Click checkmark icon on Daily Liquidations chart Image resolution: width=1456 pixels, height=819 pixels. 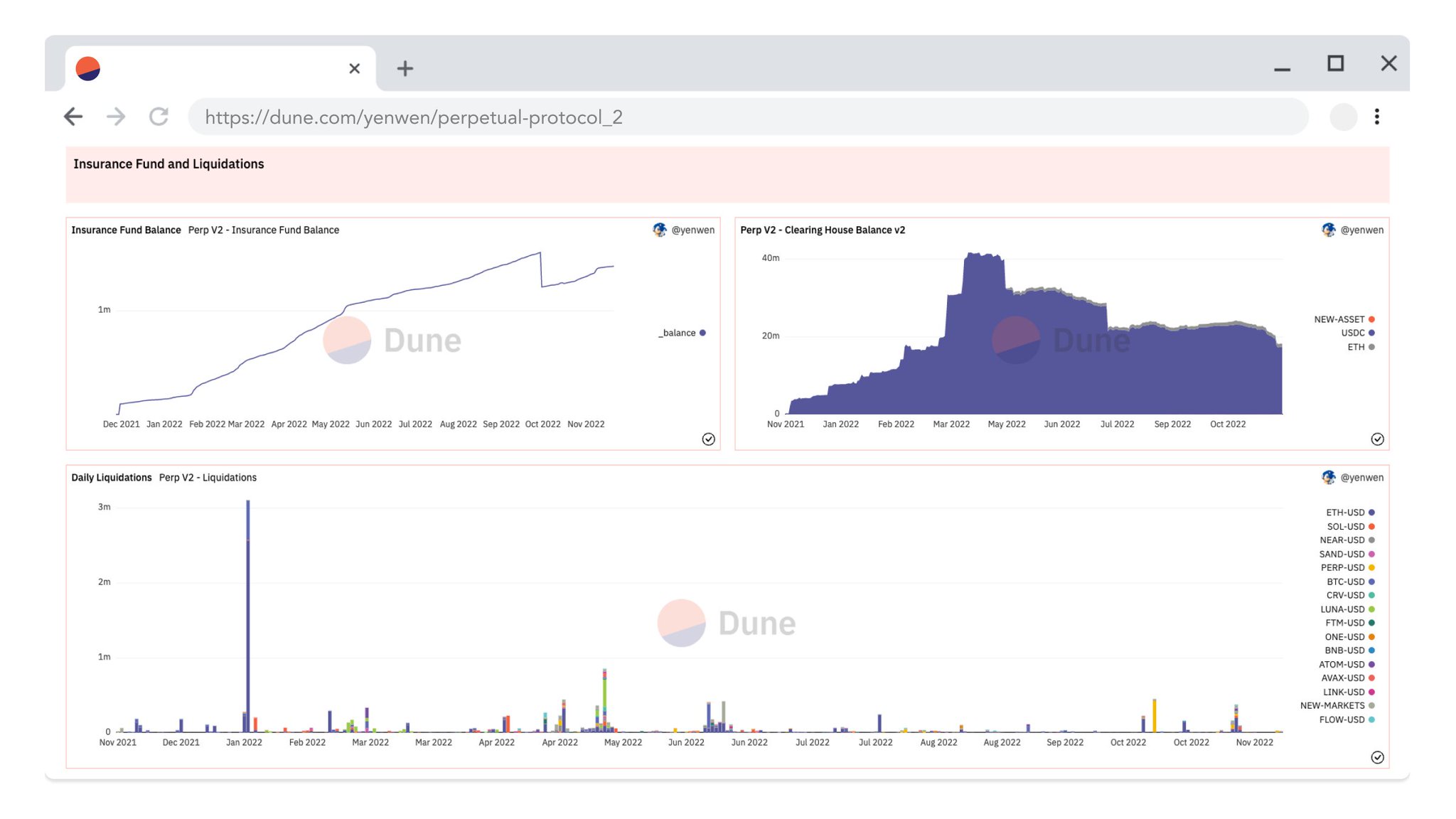coord(1377,757)
